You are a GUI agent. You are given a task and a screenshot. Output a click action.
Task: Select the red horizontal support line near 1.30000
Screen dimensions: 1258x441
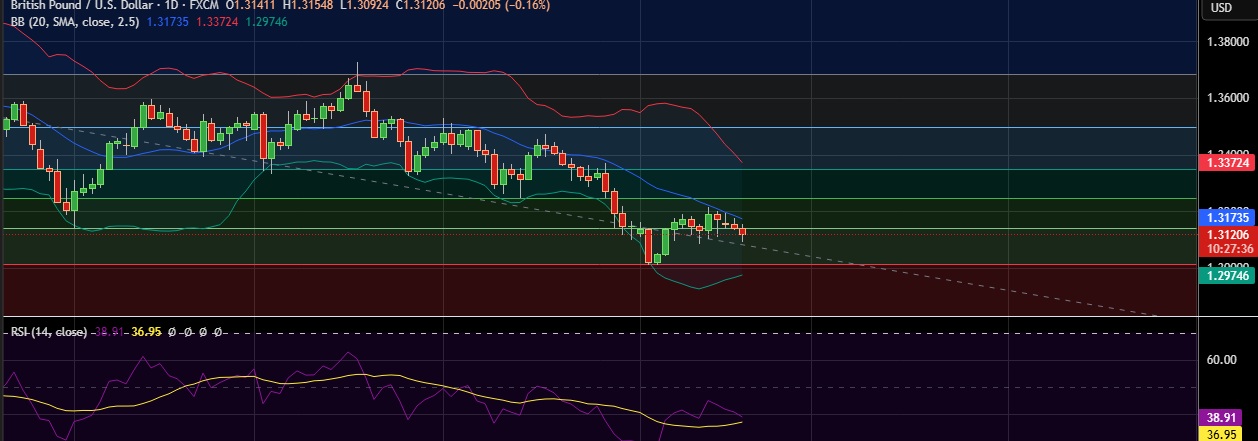click(598, 265)
